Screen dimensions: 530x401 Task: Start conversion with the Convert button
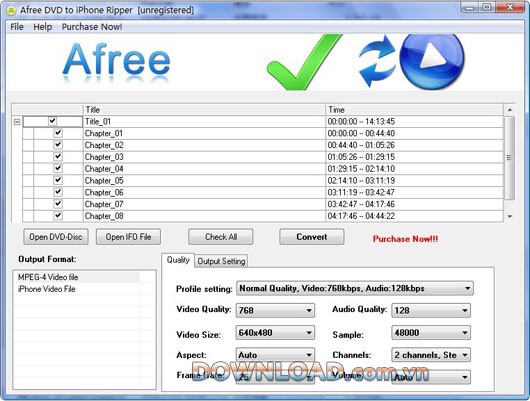point(312,237)
